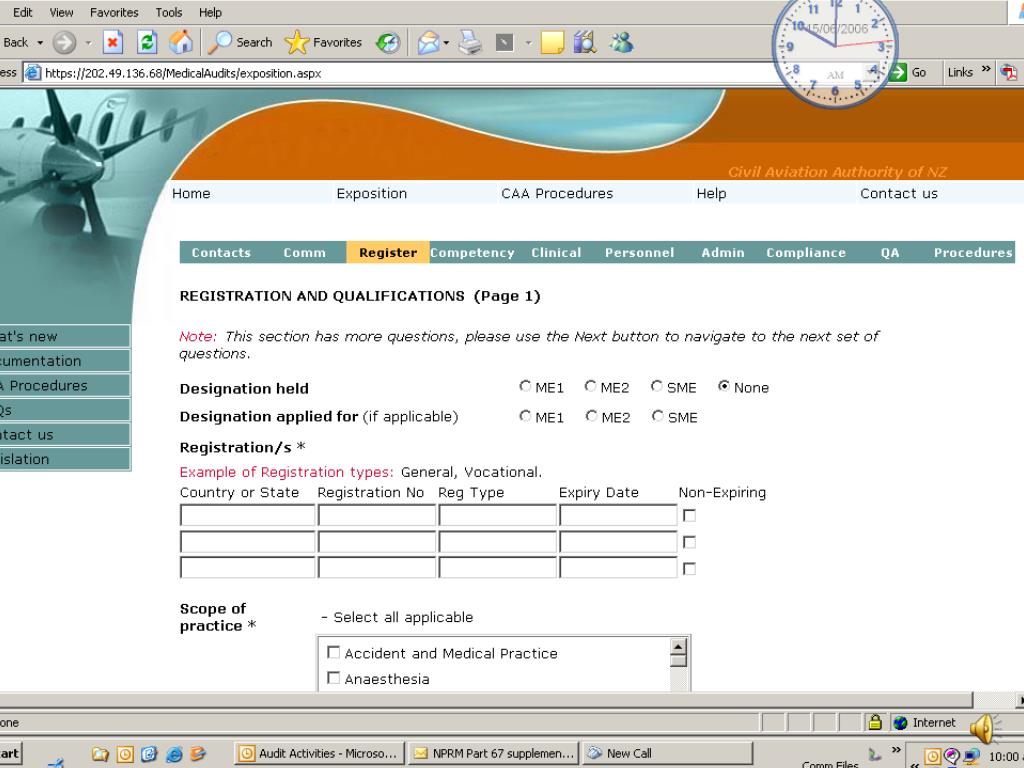Click the Stop page loading icon
This screenshot has width=1024, height=768.
[x=112, y=42]
